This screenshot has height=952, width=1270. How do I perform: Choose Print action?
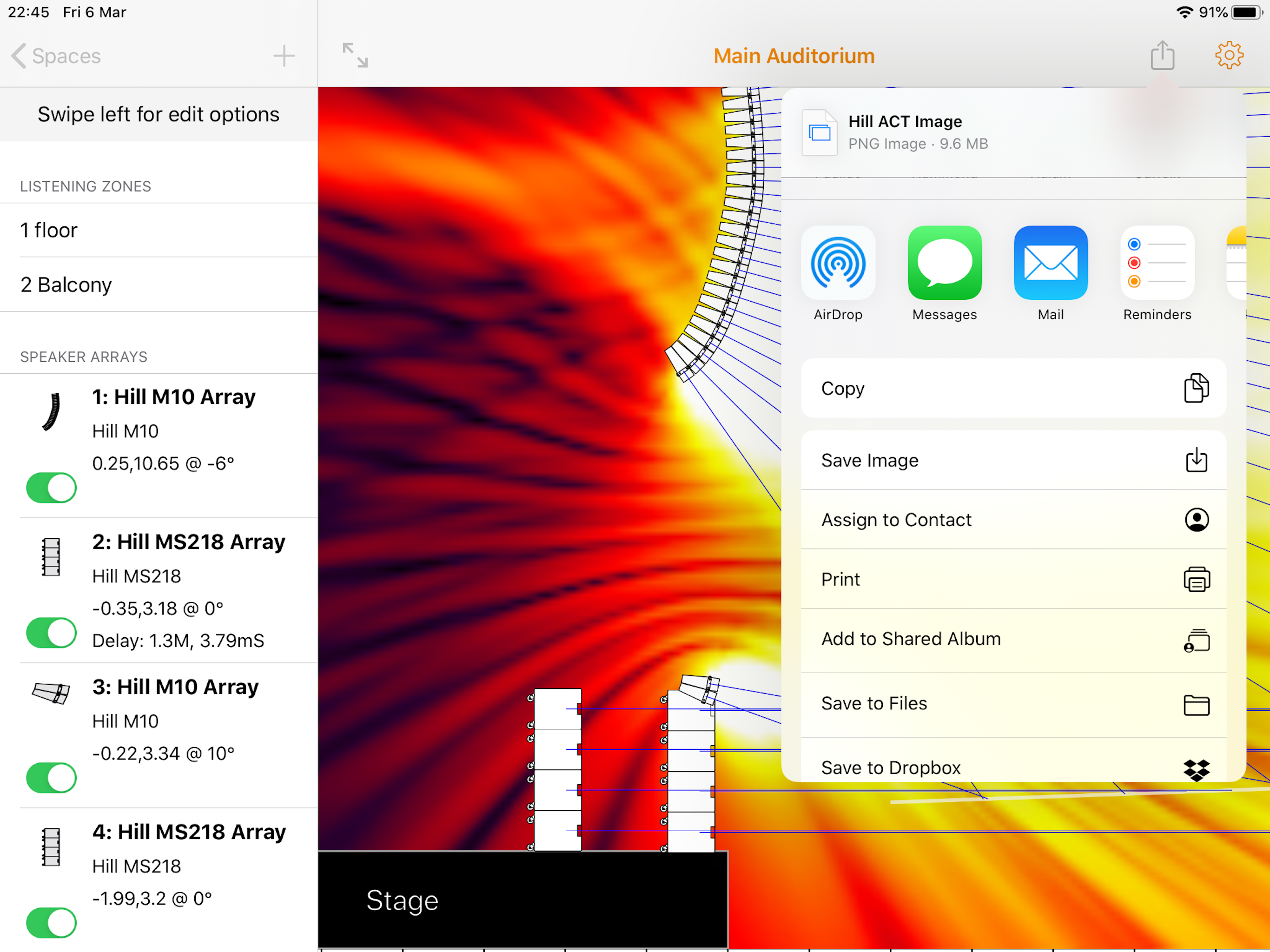(x=1013, y=579)
